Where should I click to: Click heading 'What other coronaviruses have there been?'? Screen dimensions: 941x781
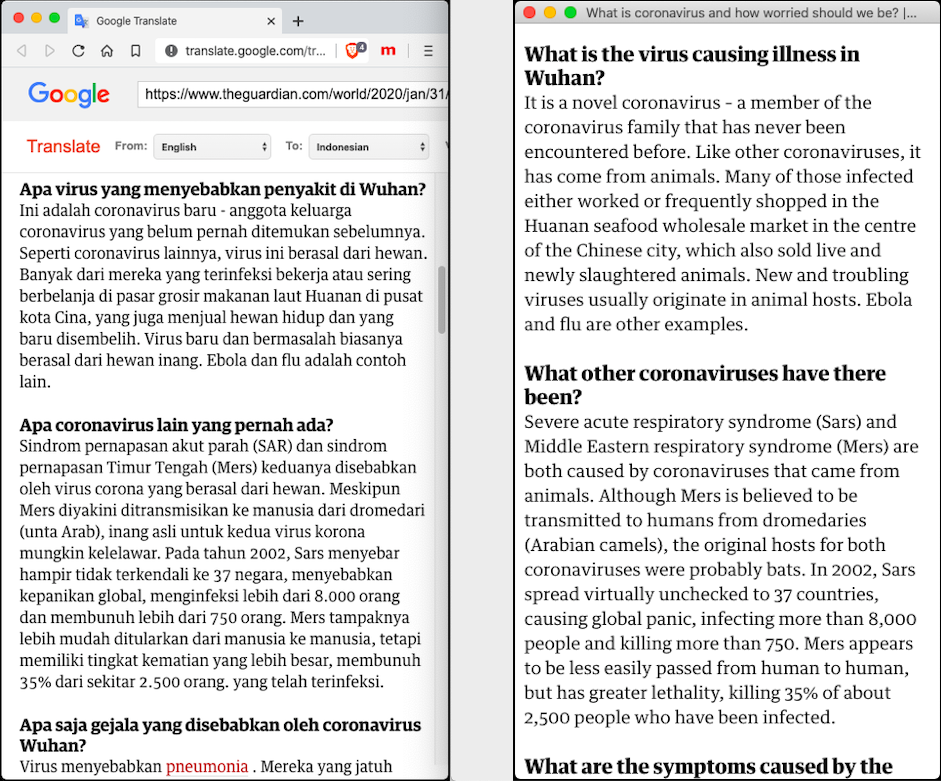(705, 385)
